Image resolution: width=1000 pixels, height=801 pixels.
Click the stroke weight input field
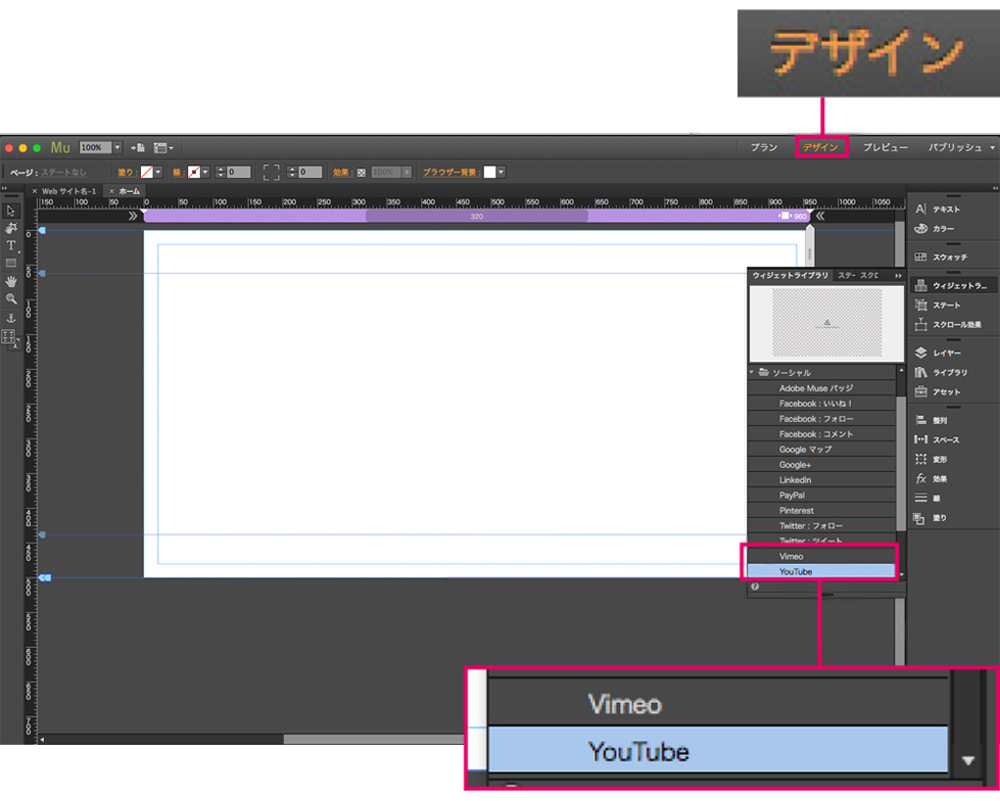click(x=239, y=172)
